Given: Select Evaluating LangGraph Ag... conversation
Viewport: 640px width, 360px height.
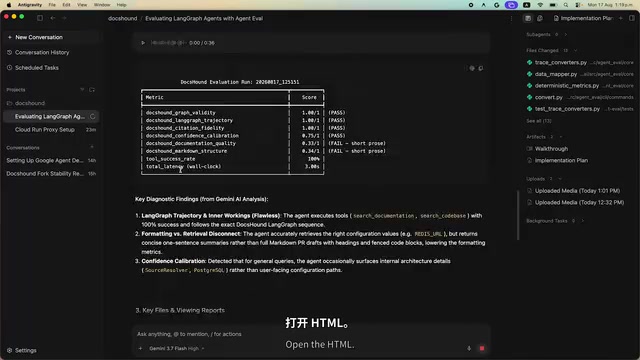Looking at the screenshot, I should [51, 116].
